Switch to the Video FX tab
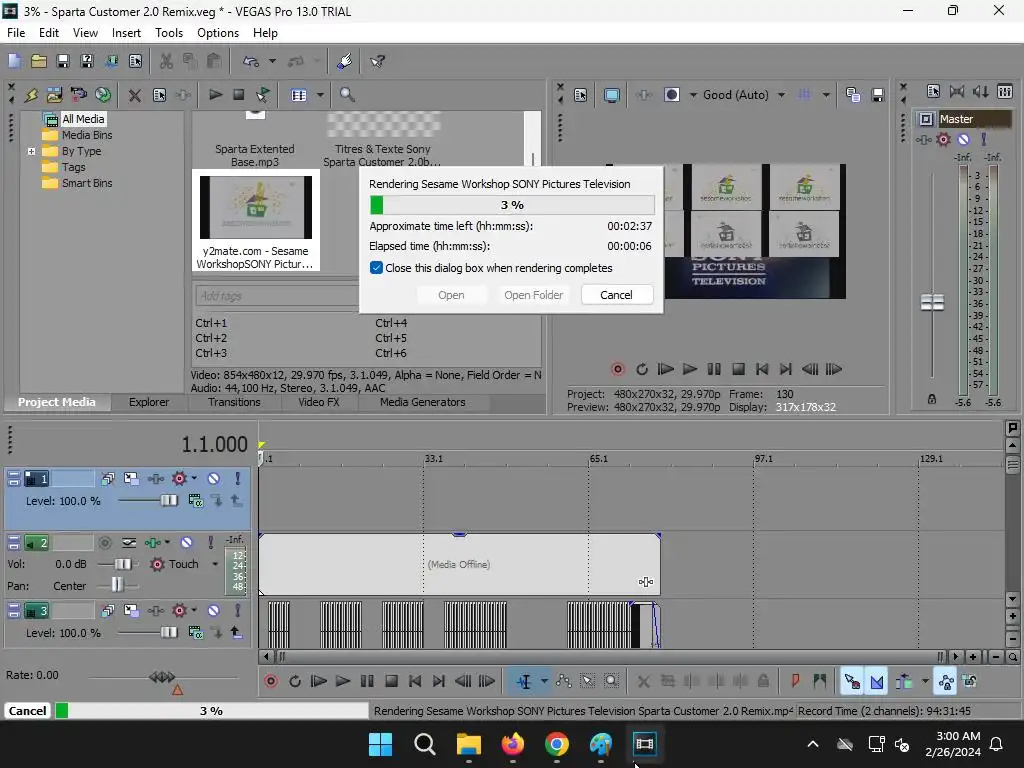The height and width of the screenshot is (768, 1024). point(319,402)
